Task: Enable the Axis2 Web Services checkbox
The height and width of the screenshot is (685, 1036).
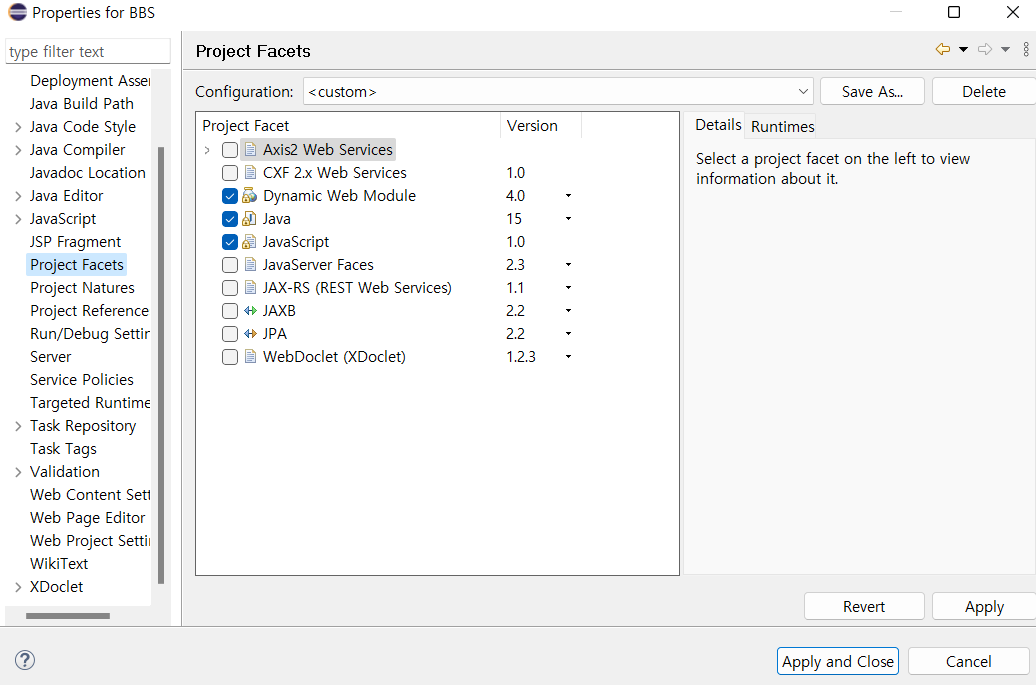Action: pos(230,150)
